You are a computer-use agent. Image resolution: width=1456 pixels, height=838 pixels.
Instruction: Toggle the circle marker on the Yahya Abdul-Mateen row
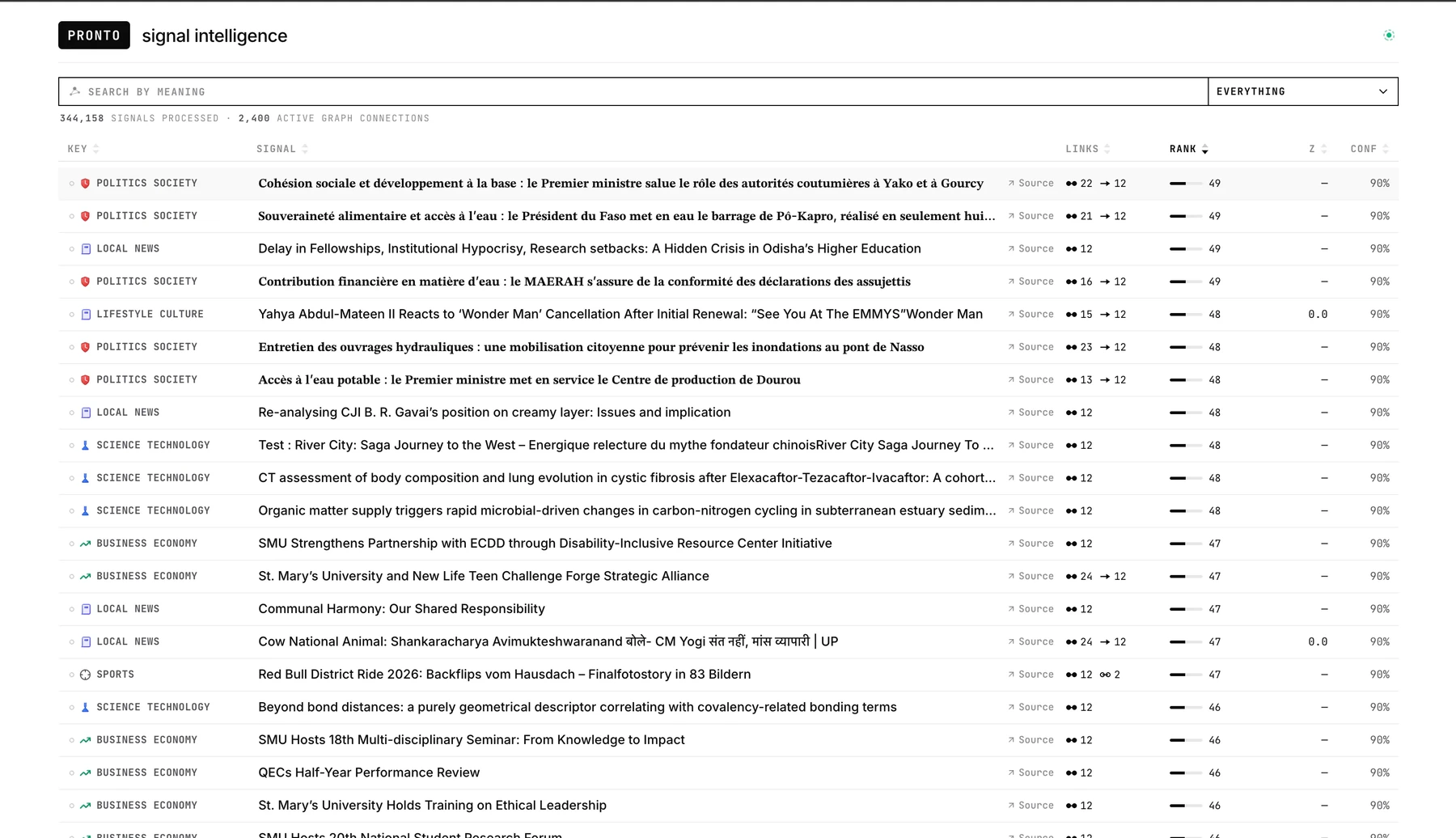72,315
